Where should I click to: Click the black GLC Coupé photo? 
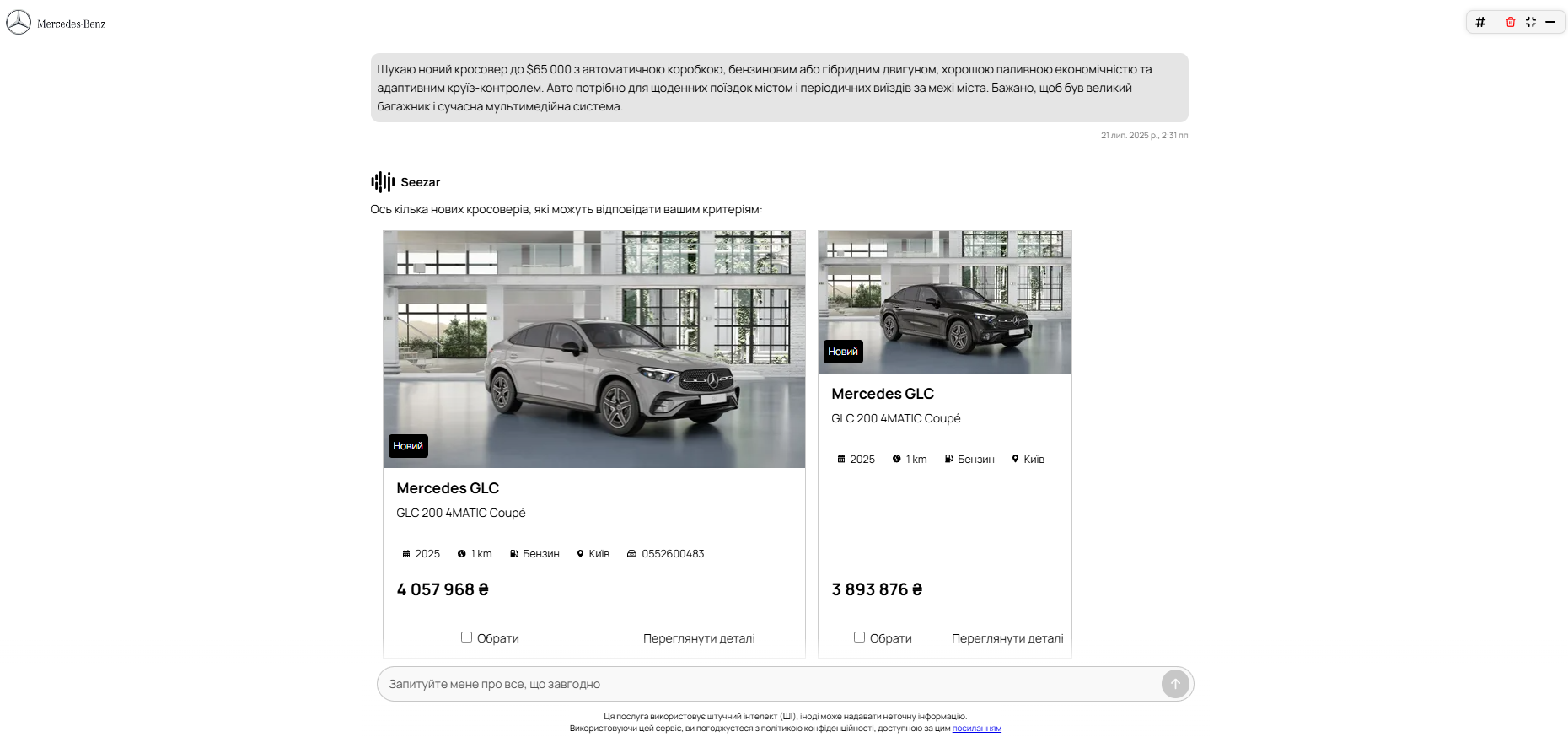[x=945, y=302]
